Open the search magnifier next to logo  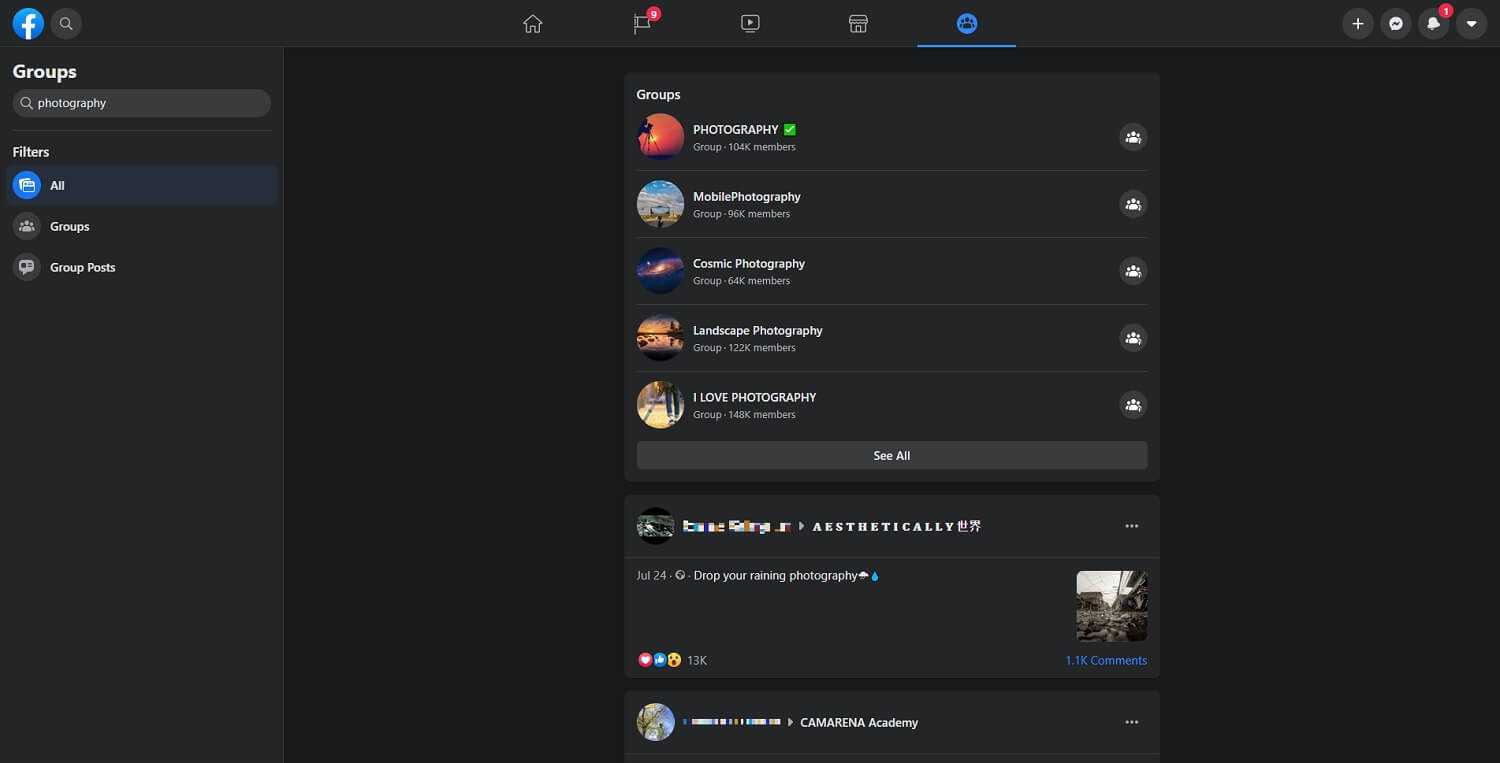66,23
